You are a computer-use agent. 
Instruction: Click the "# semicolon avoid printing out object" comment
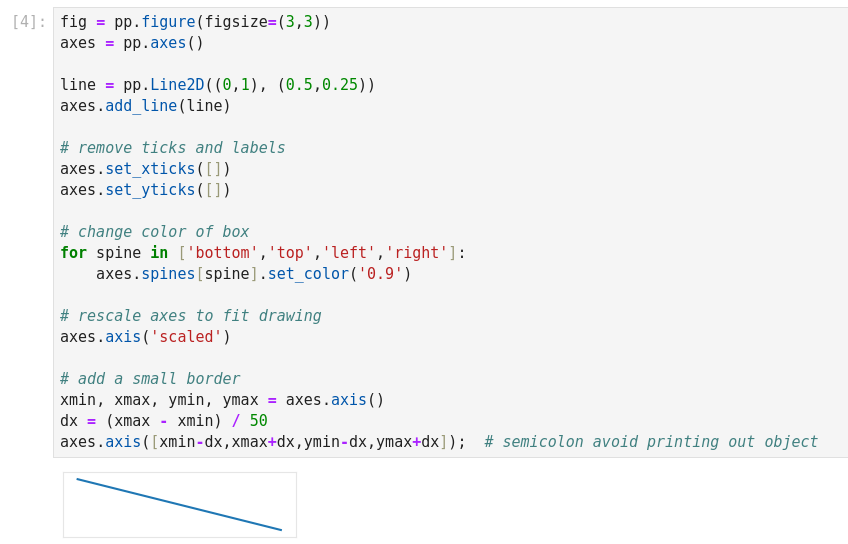[x=650, y=442]
